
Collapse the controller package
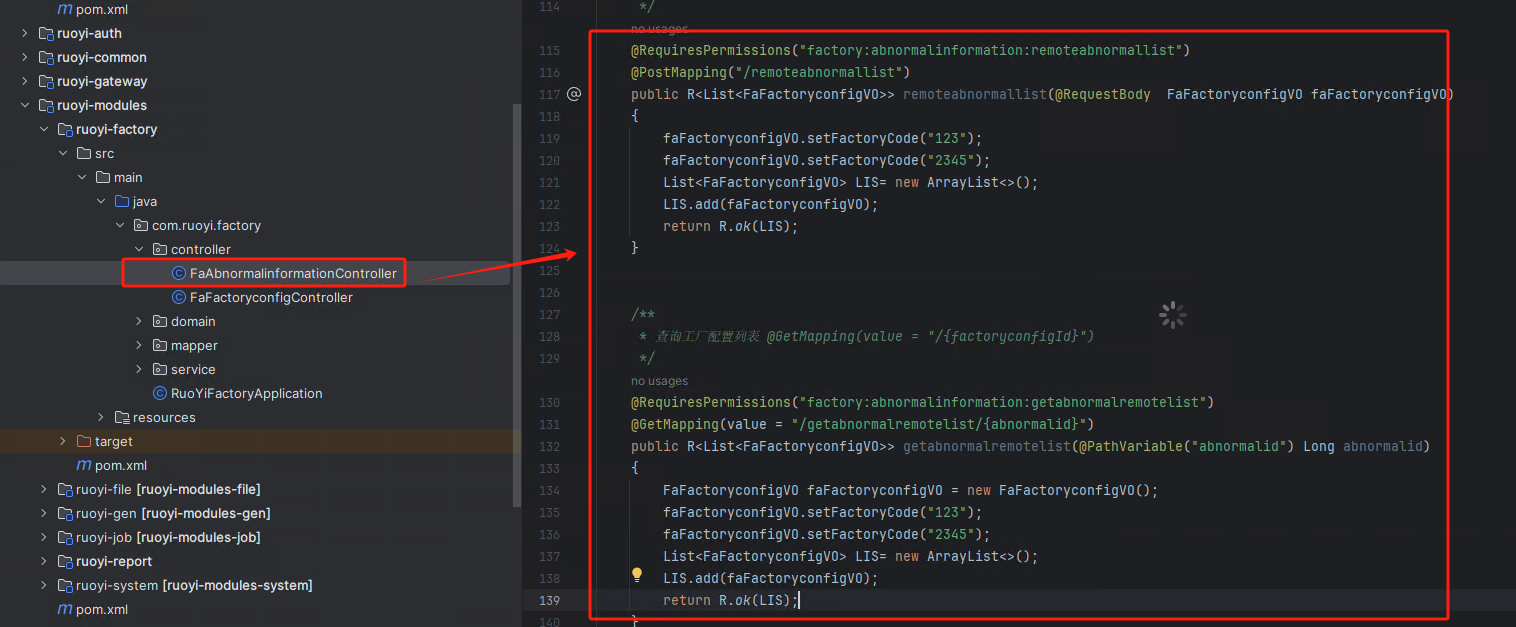139,249
